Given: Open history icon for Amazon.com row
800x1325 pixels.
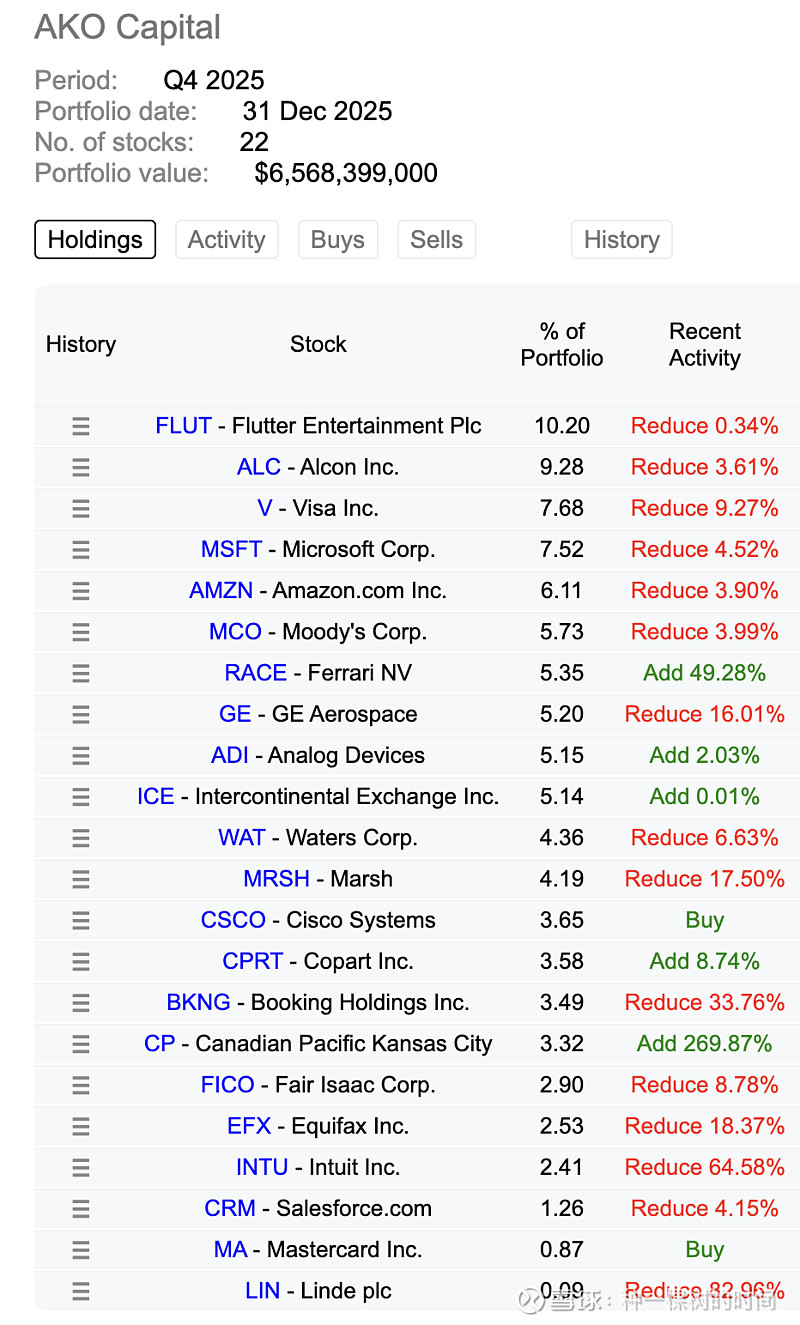Looking at the screenshot, I should click(81, 591).
